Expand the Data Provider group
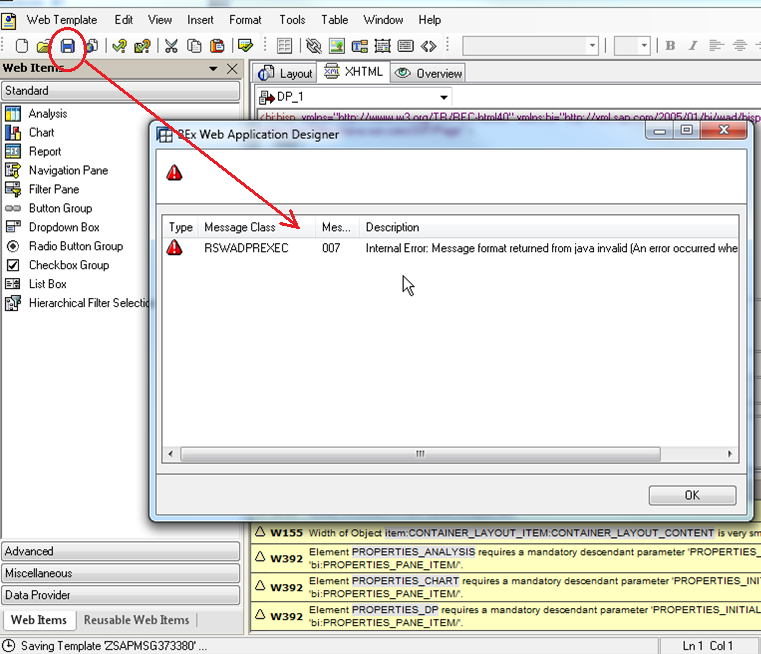Image resolution: width=761 pixels, height=654 pixels. [x=121, y=595]
